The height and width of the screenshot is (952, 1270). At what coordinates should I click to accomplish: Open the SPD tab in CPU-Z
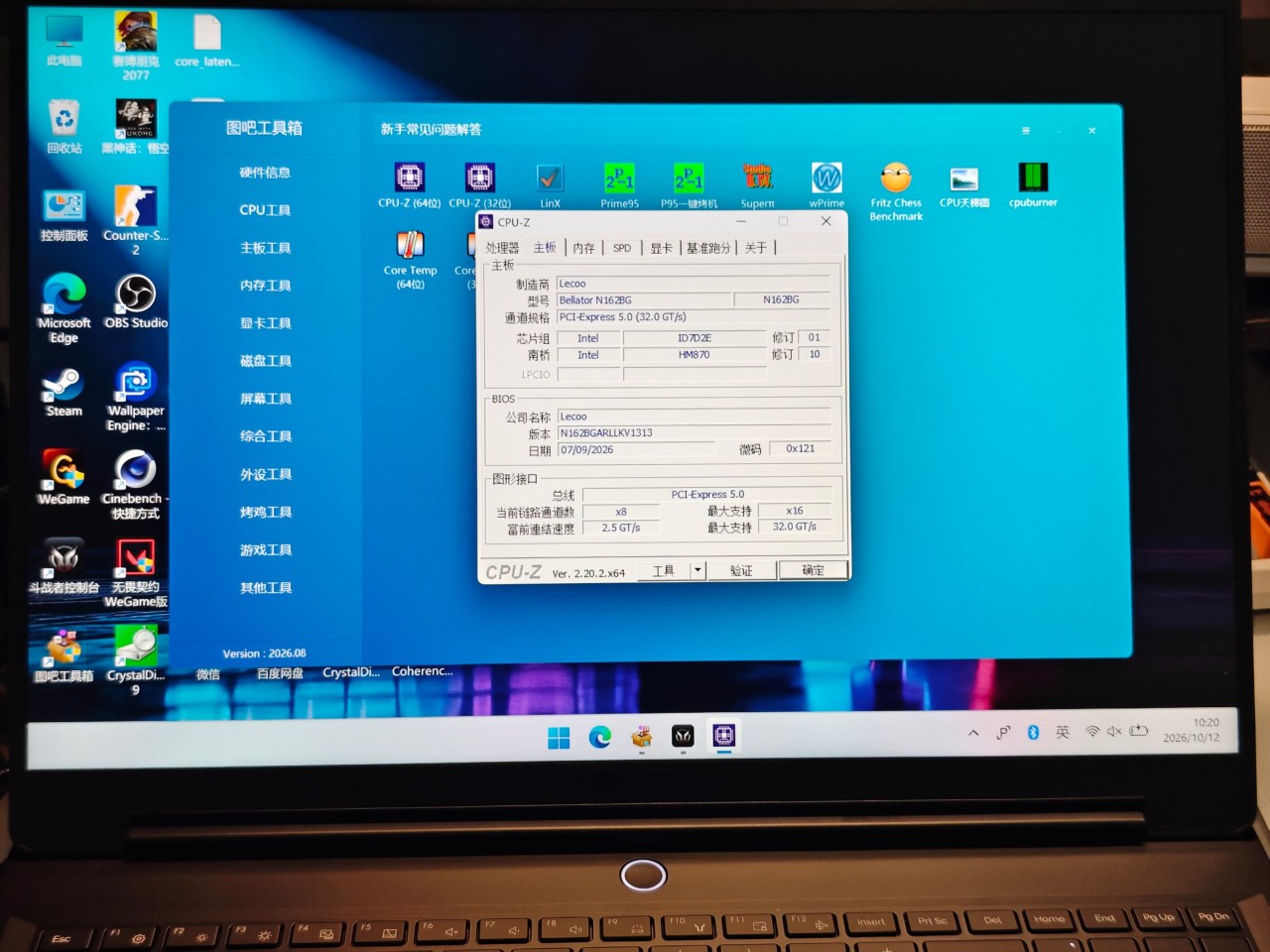point(622,248)
